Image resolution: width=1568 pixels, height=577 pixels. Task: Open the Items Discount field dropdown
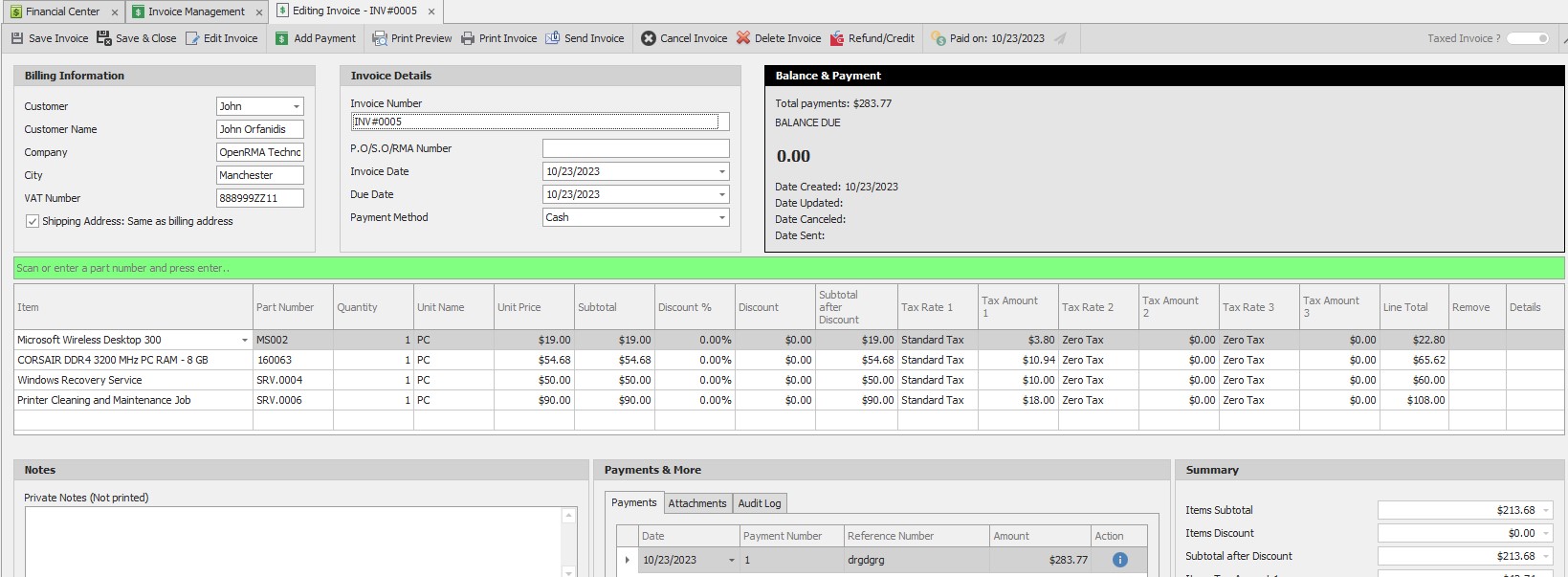pos(1546,533)
